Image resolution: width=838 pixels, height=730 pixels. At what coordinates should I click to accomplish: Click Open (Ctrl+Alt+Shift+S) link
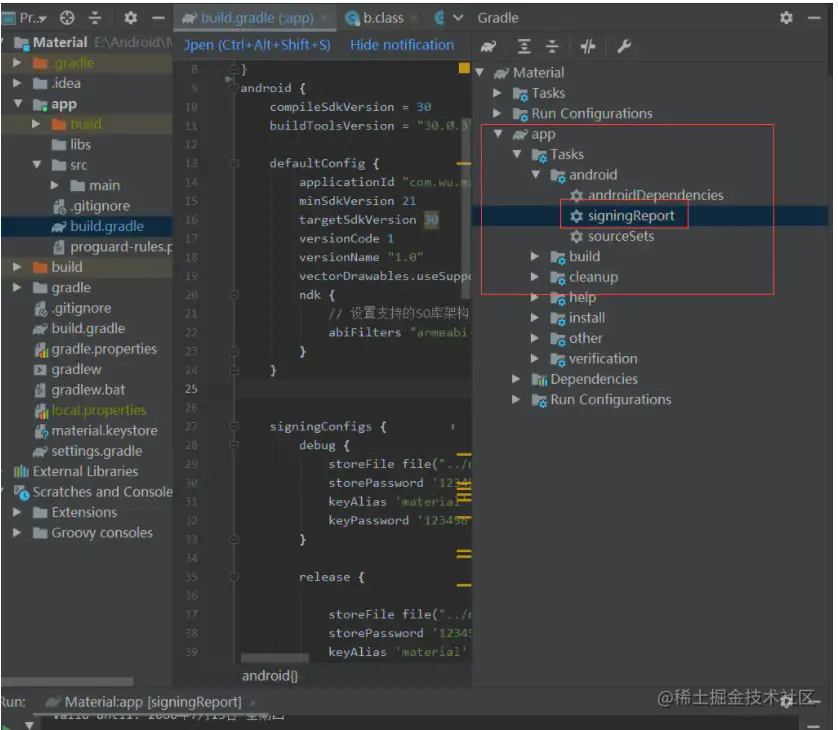pyautogui.click(x=257, y=45)
